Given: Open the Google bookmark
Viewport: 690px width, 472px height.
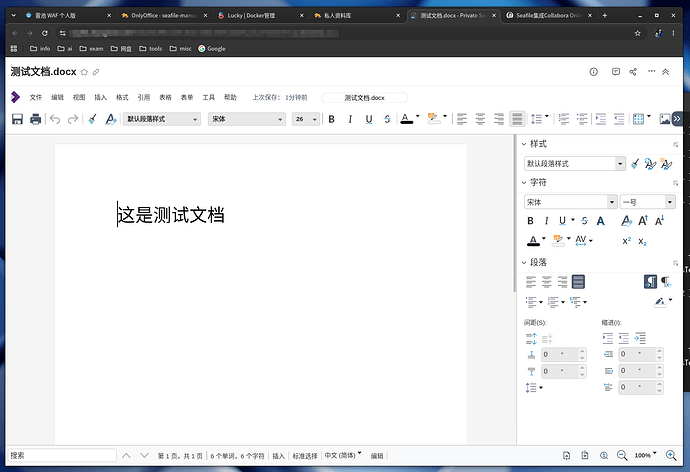Looking at the screenshot, I should (212, 48).
